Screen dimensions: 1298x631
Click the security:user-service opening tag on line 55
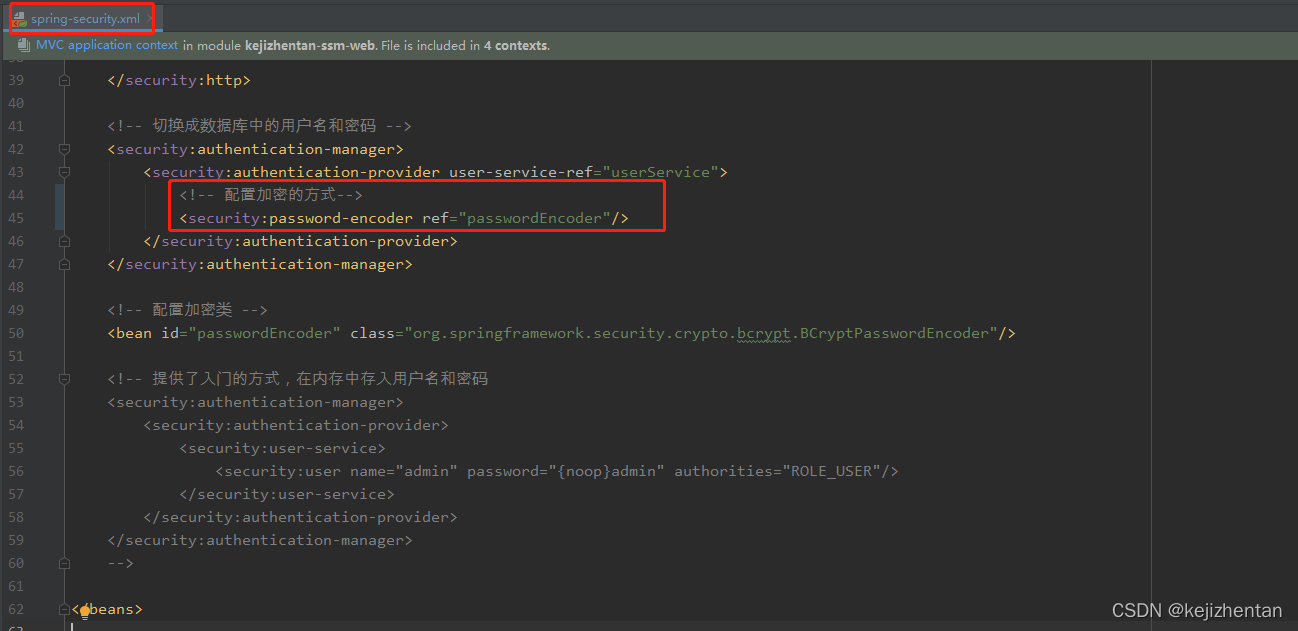click(283, 448)
